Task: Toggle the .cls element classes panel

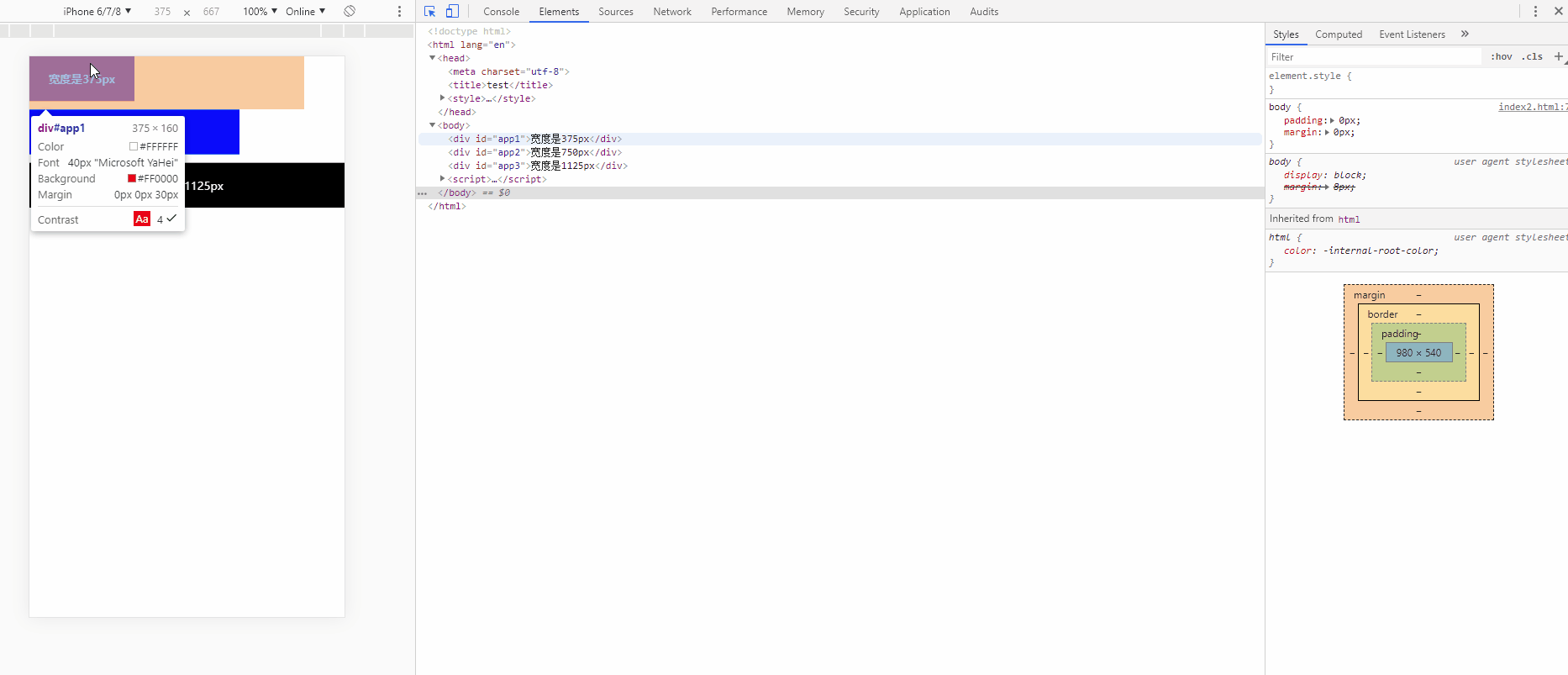Action: coord(1532,56)
